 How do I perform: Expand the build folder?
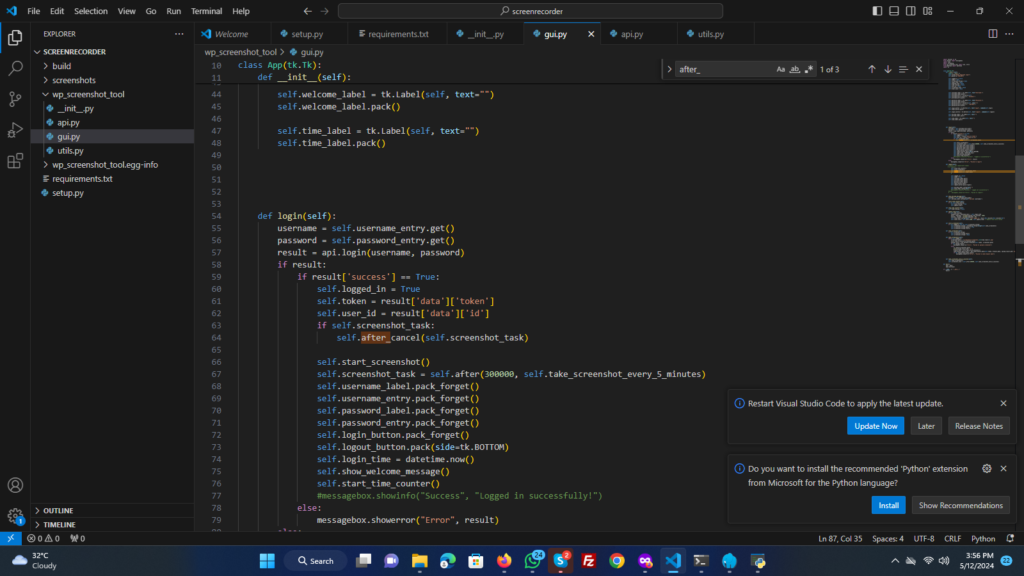pyautogui.click(x=61, y=66)
